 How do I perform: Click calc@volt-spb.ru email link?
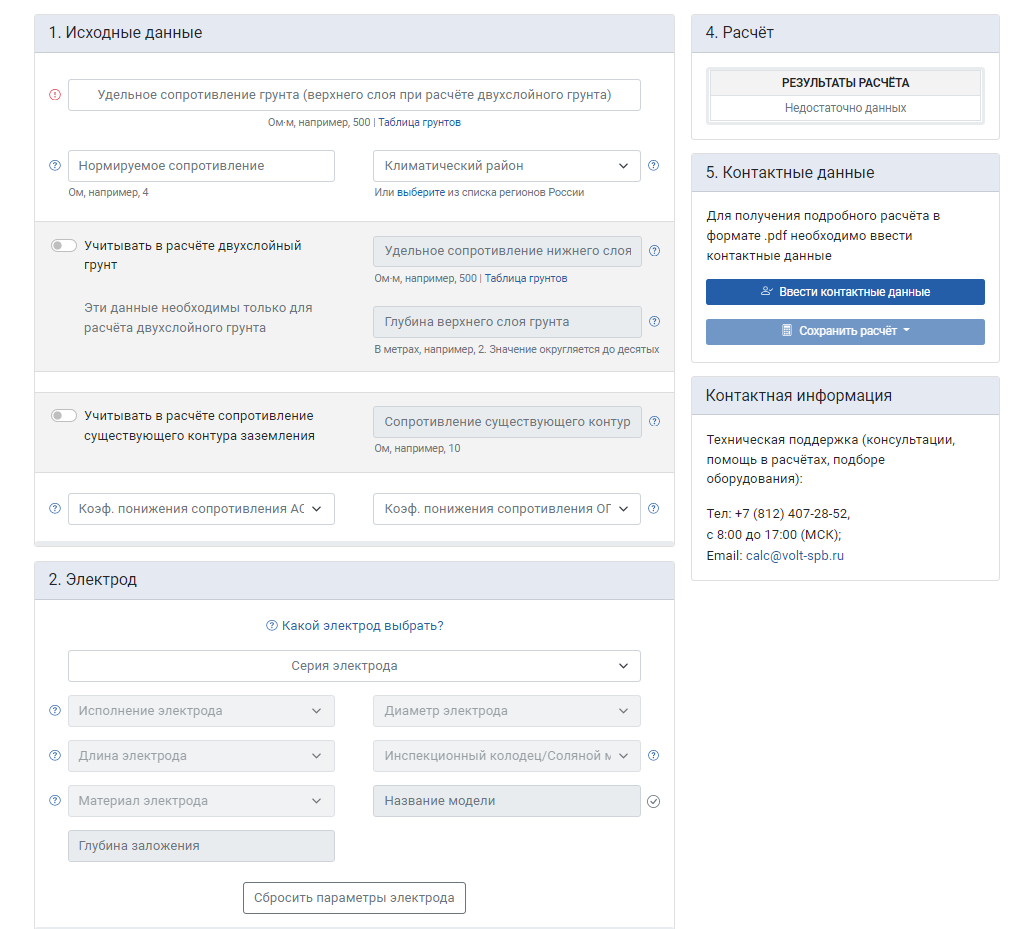[794, 556]
